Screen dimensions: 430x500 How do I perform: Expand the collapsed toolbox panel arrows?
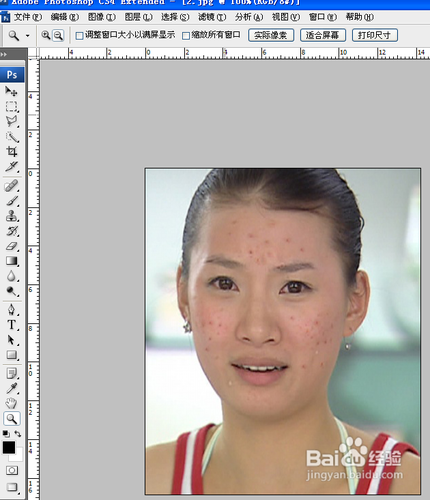pyautogui.click(x=4, y=54)
